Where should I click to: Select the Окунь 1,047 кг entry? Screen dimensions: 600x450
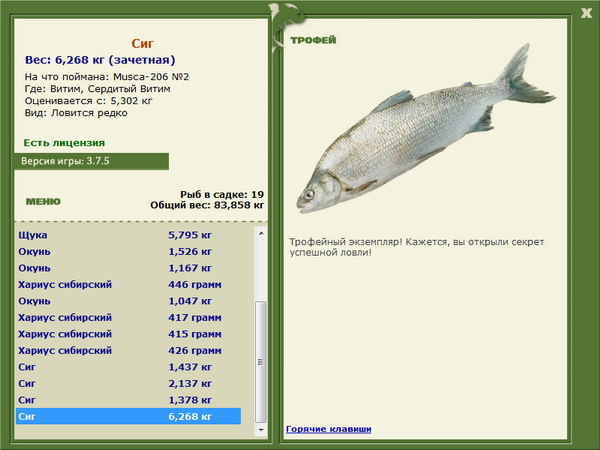click(129, 301)
